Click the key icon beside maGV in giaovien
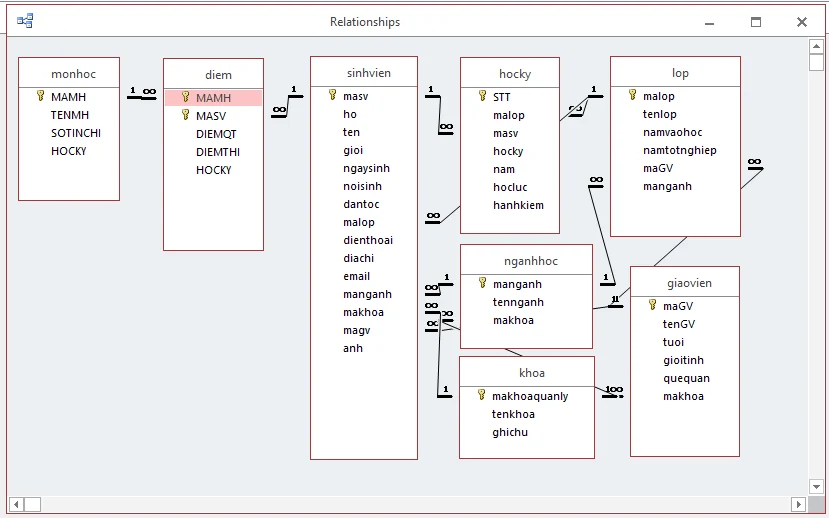The height and width of the screenshot is (518, 829). 653,306
